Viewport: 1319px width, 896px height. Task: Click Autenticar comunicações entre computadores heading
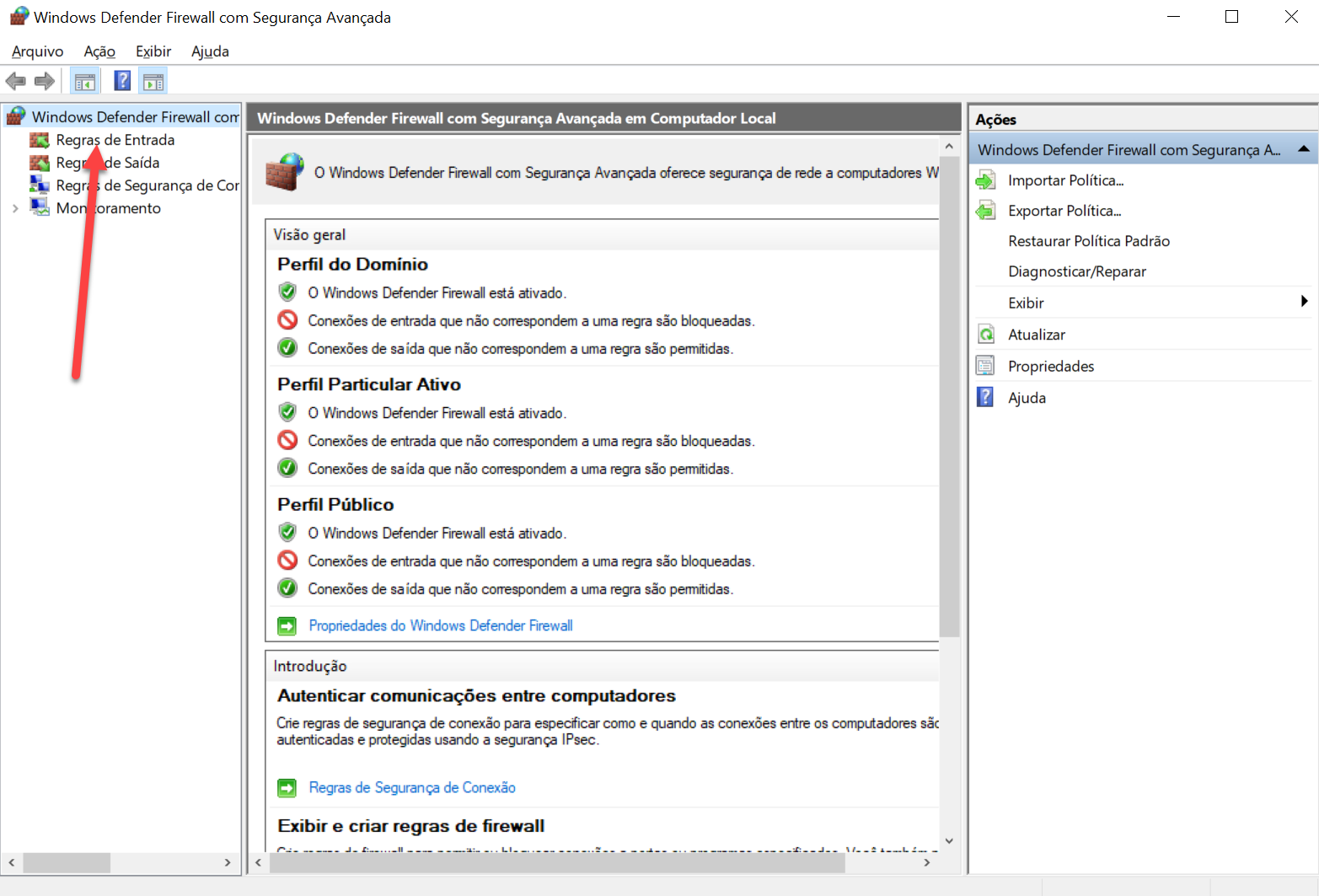click(476, 695)
